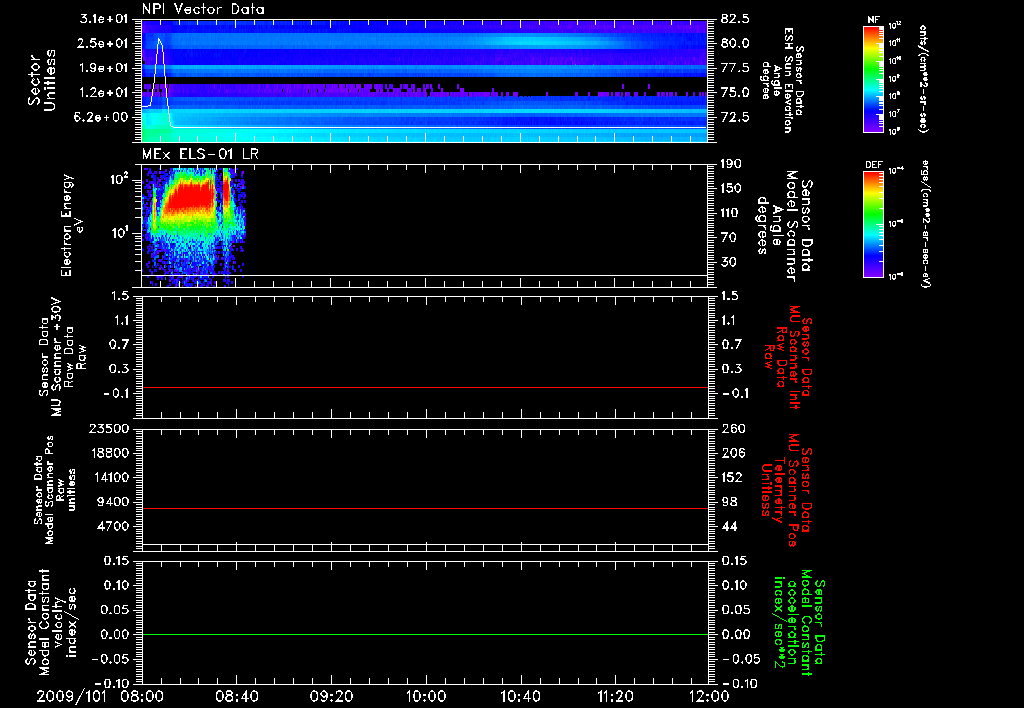Click the 98 telemetry tick value
The width and height of the screenshot is (1024, 708).
point(728,502)
